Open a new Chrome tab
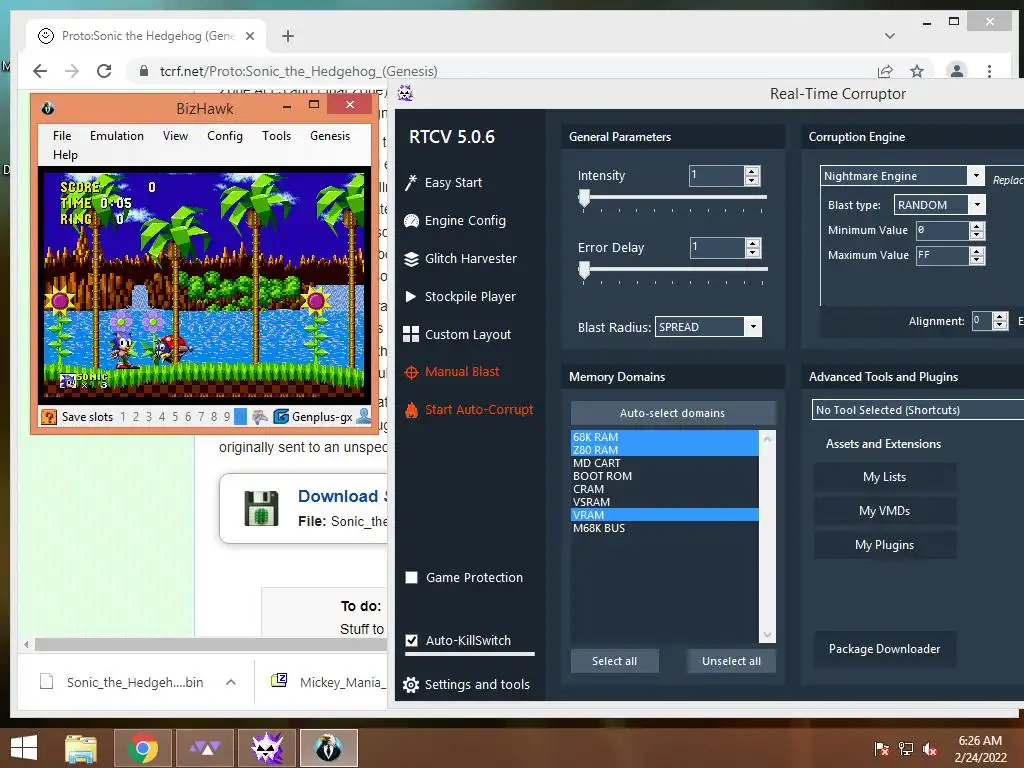The width and height of the screenshot is (1024, 768). (288, 36)
